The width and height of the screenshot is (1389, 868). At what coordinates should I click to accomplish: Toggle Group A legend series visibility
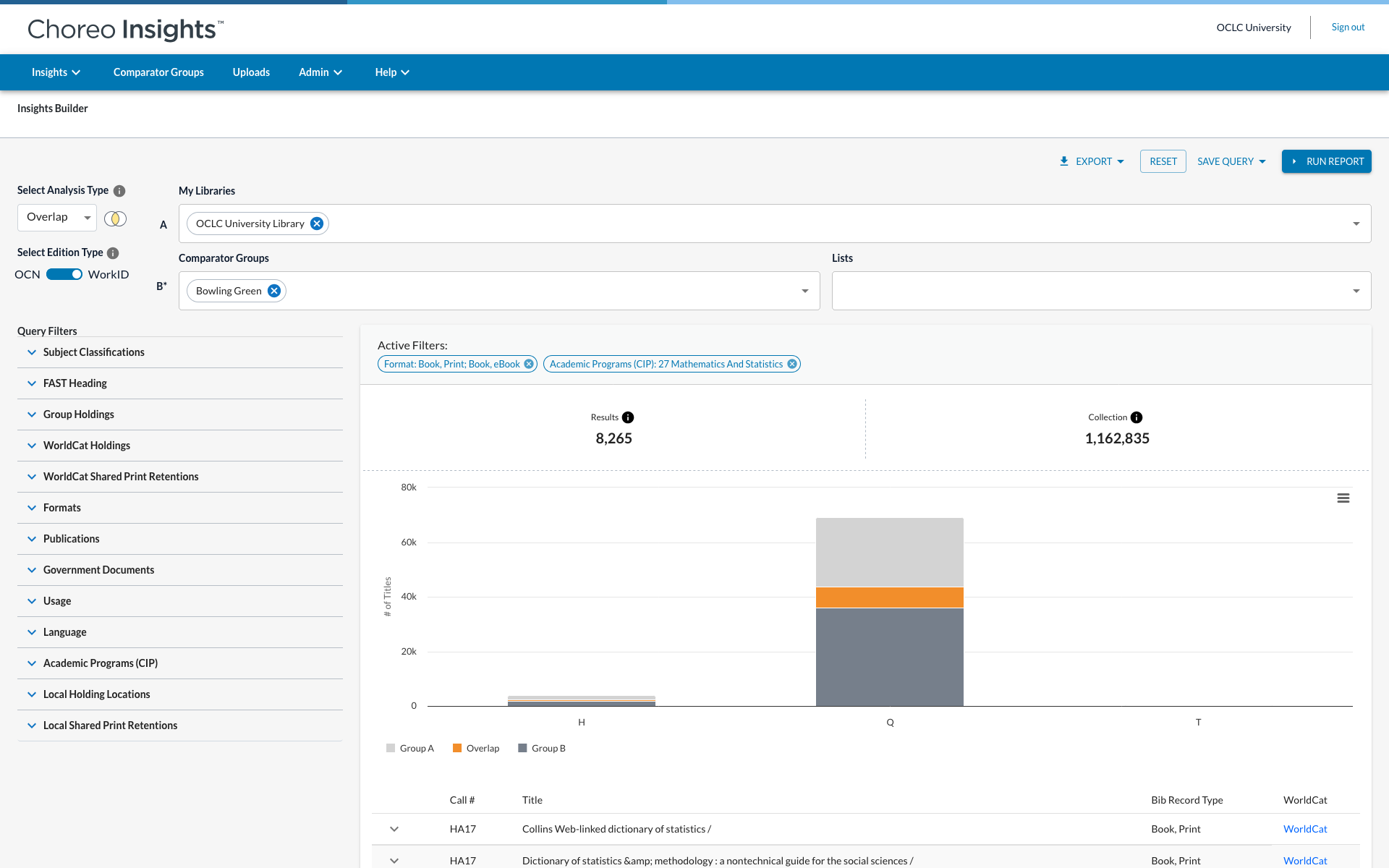pyautogui.click(x=410, y=748)
